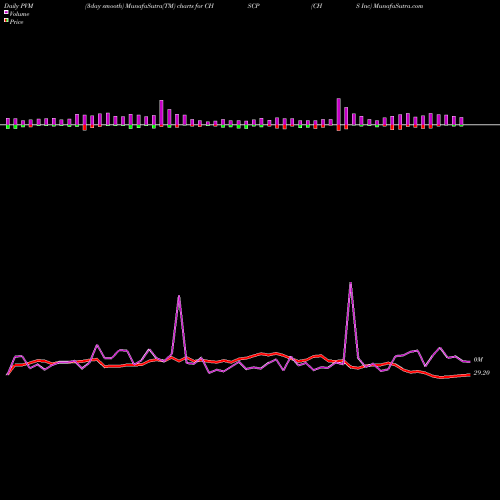Click the MunafaSutra.com watermark text
This screenshot has height=500, width=500.
(x=398, y=6)
